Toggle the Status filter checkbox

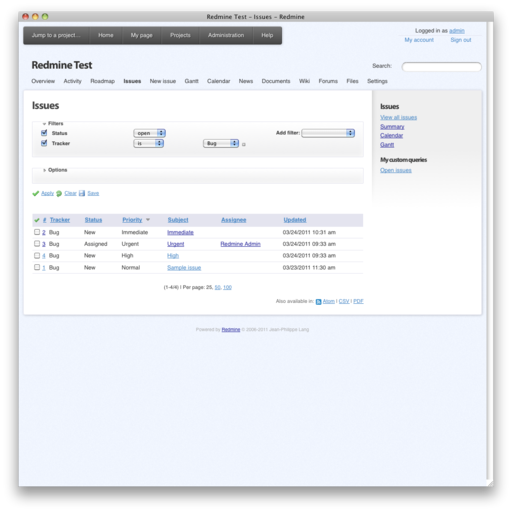(44, 133)
